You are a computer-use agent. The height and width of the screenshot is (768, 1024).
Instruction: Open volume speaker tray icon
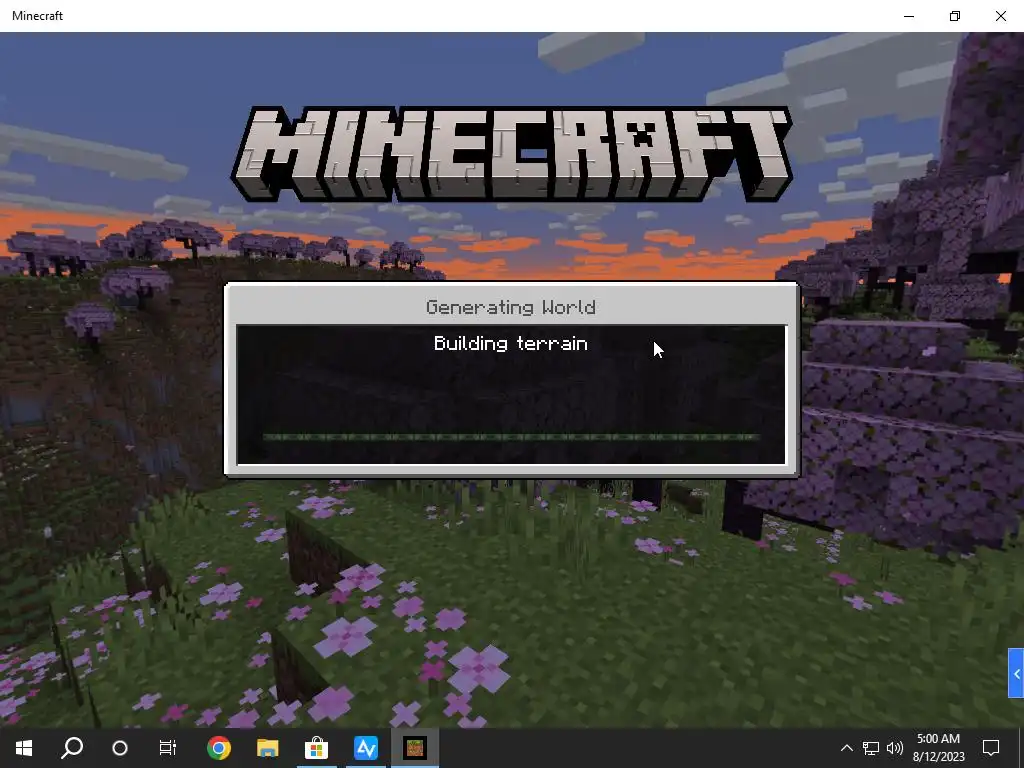895,748
